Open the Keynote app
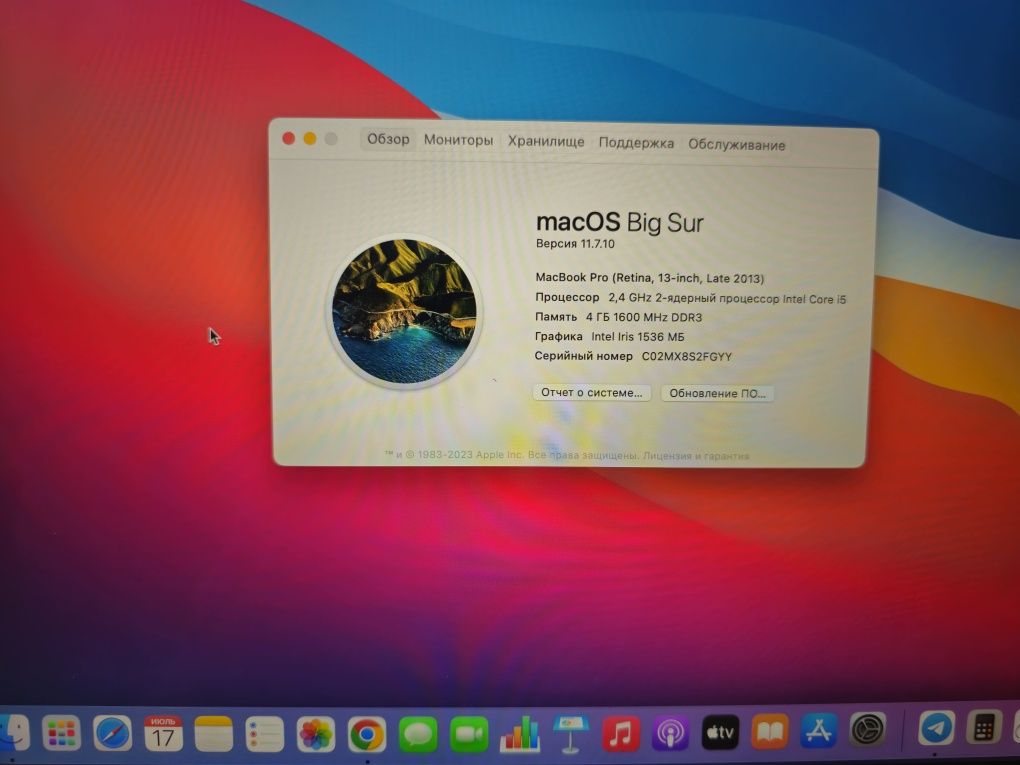The image size is (1020, 765). coord(570,734)
